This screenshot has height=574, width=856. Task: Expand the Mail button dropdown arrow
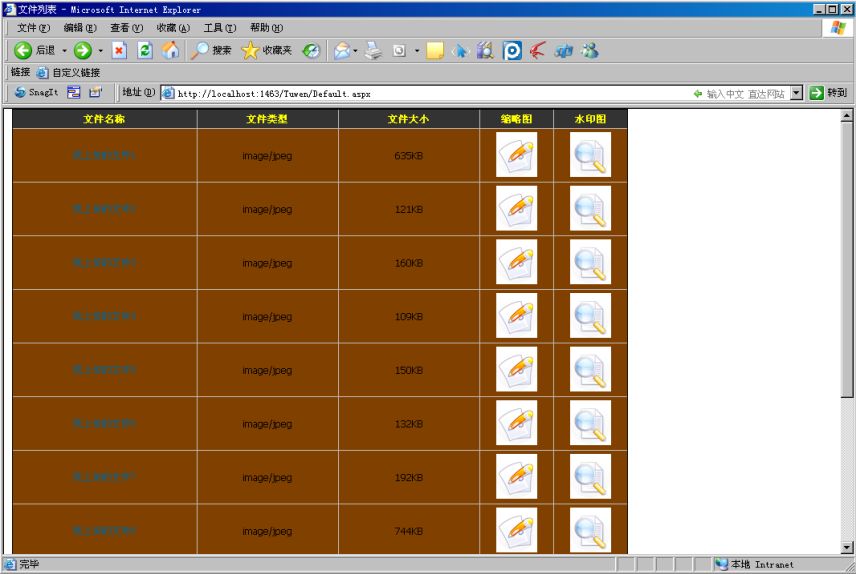pyautogui.click(x=355, y=51)
